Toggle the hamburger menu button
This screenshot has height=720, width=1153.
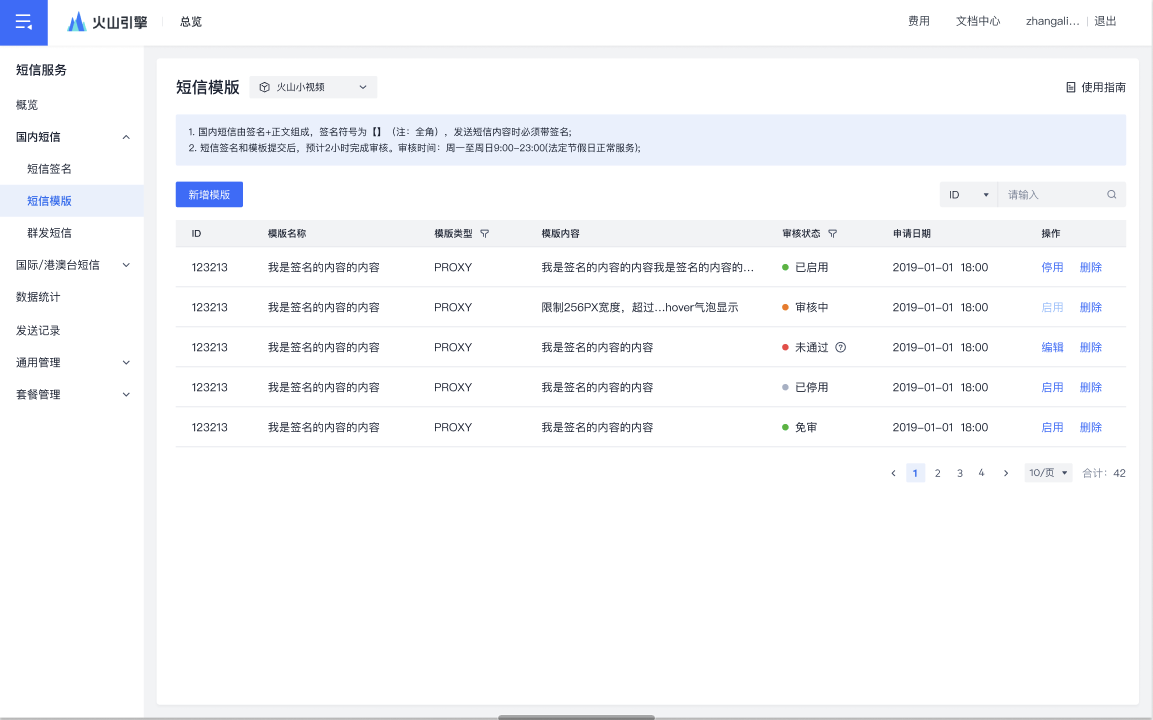pos(24,22)
